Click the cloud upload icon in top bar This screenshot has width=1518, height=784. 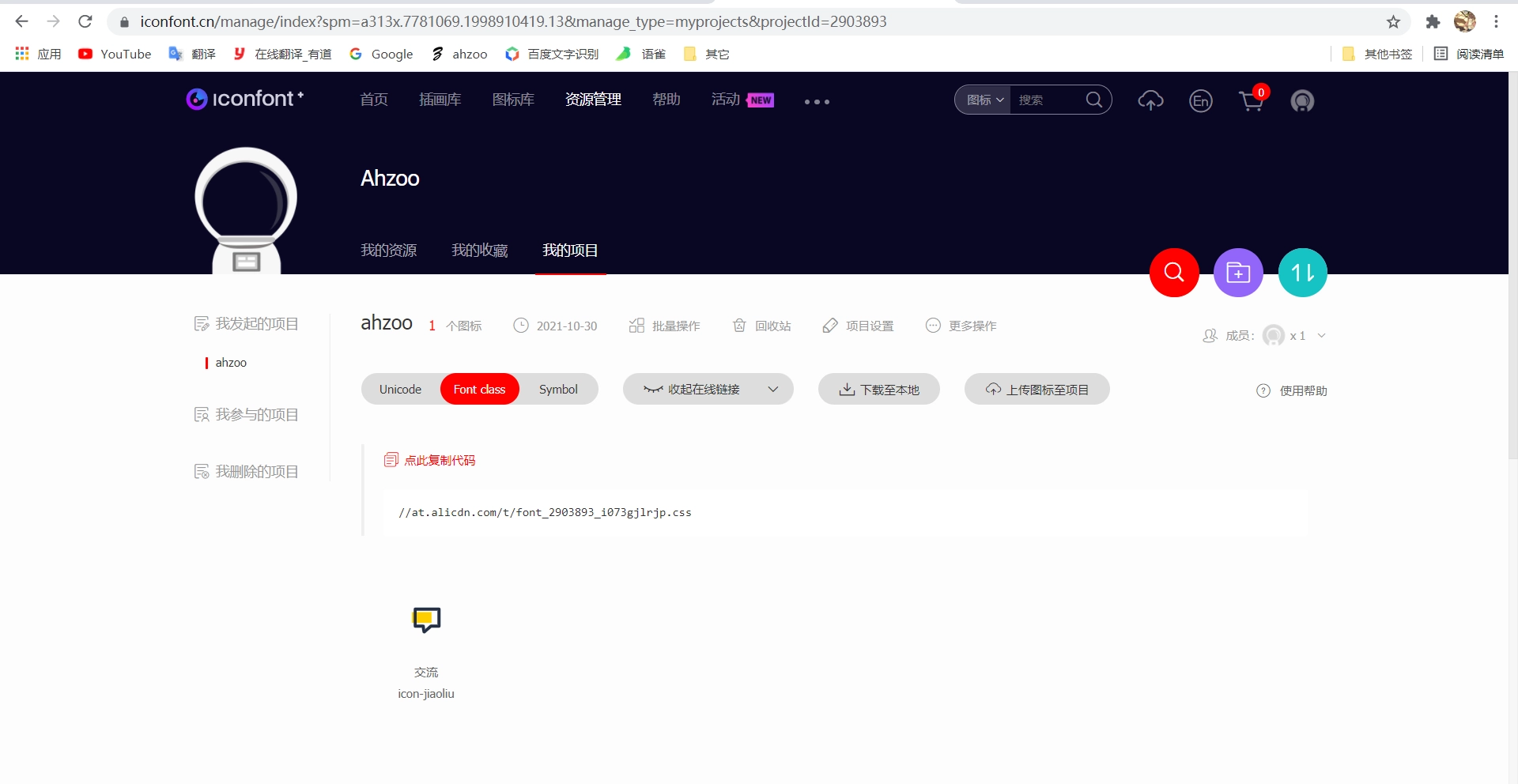tap(1150, 101)
